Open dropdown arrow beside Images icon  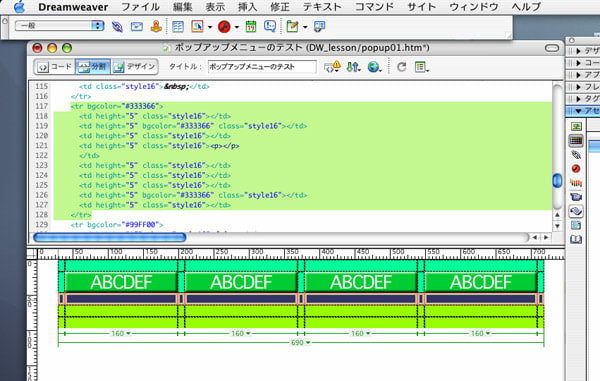coord(210,27)
